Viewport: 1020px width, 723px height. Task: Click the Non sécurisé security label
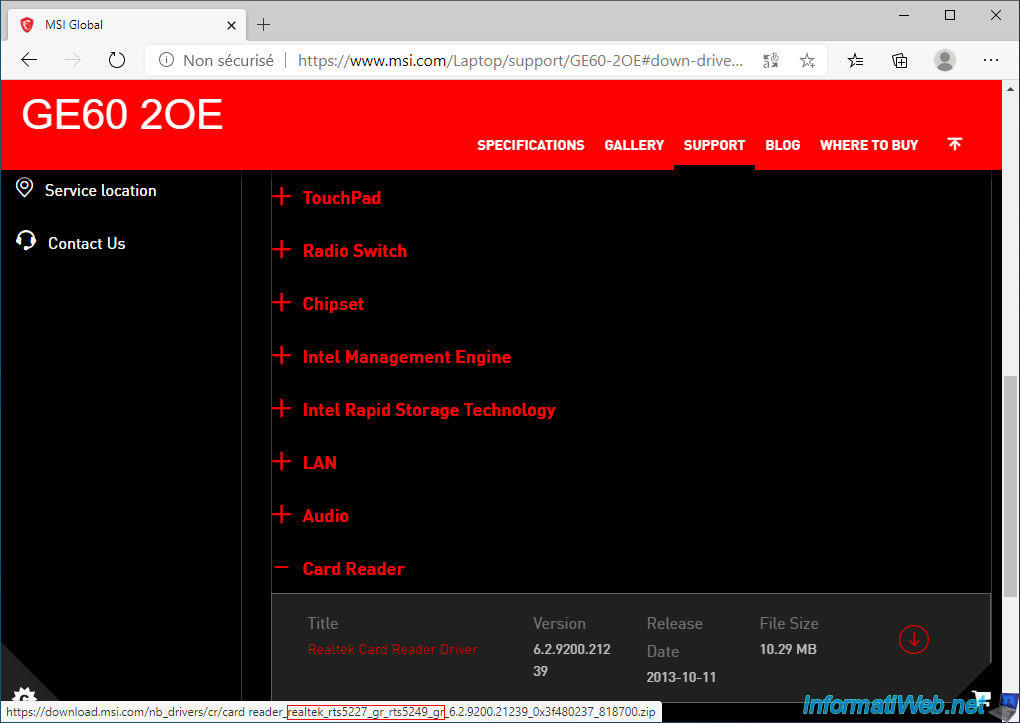tap(228, 61)
